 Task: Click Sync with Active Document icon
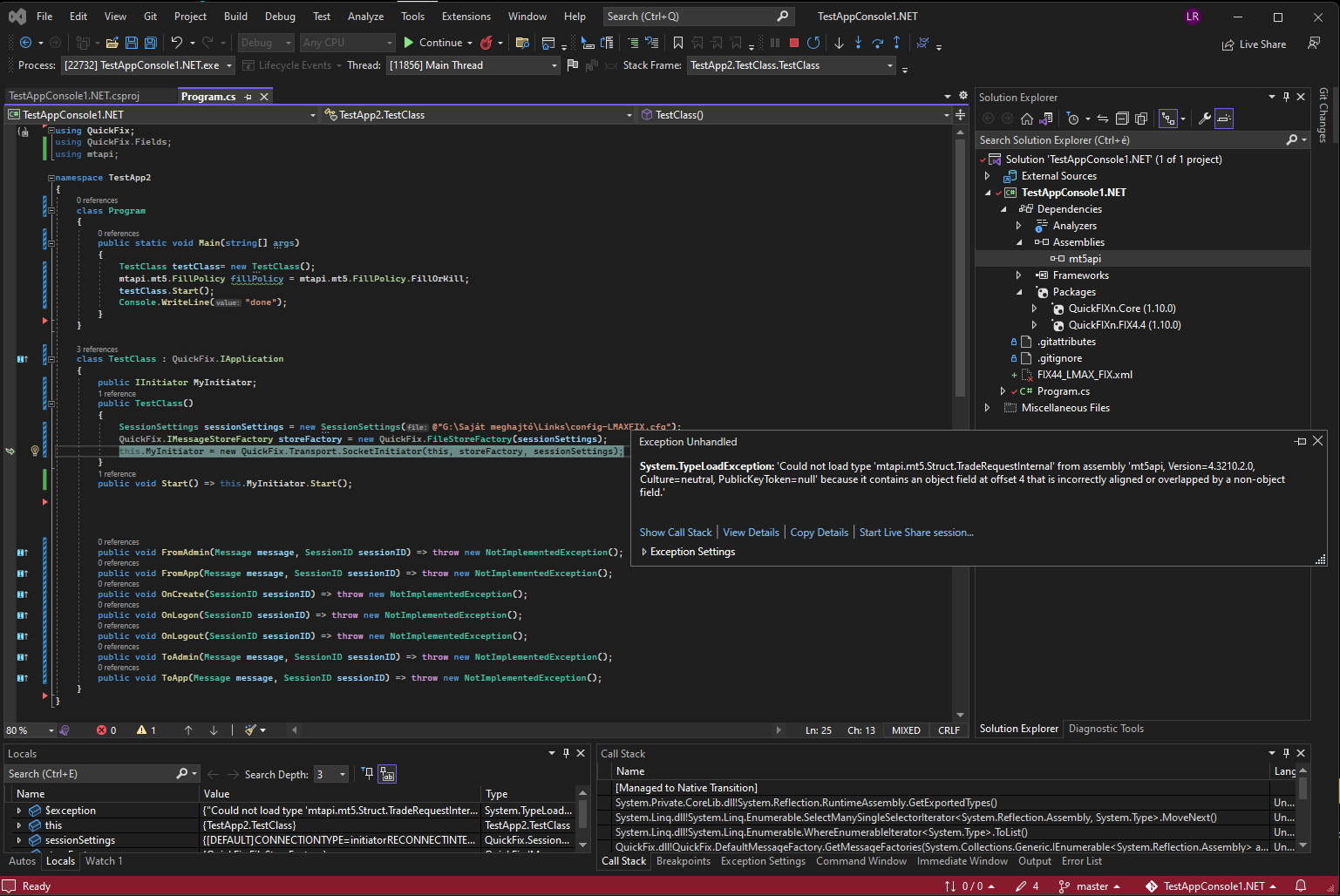pos(1103,119)
